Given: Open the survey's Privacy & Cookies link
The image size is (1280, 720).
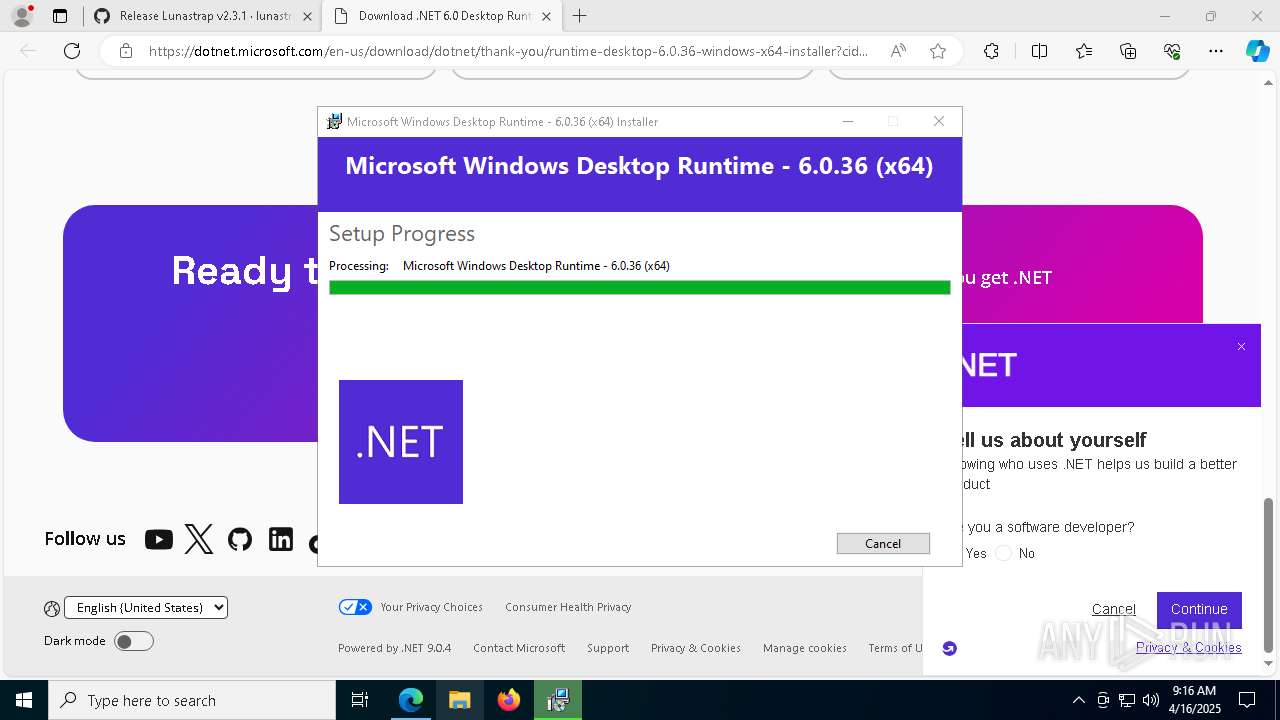Looking at the screenshot, I should coord(1188,647).
